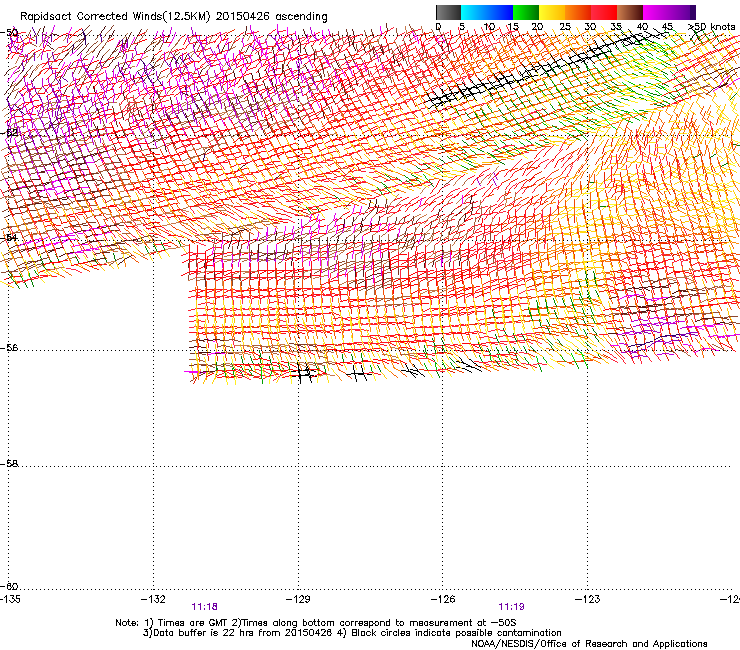Select the yellow 20-25 knots legend segment

(x=552, y=12)
